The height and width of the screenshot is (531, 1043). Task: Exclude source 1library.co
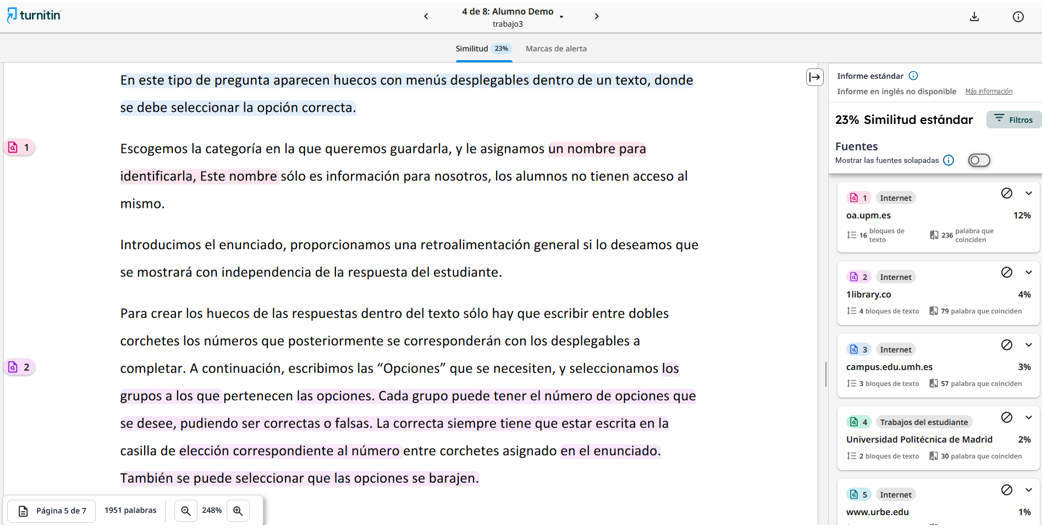pyautogui.click(x=1006, y=272)
